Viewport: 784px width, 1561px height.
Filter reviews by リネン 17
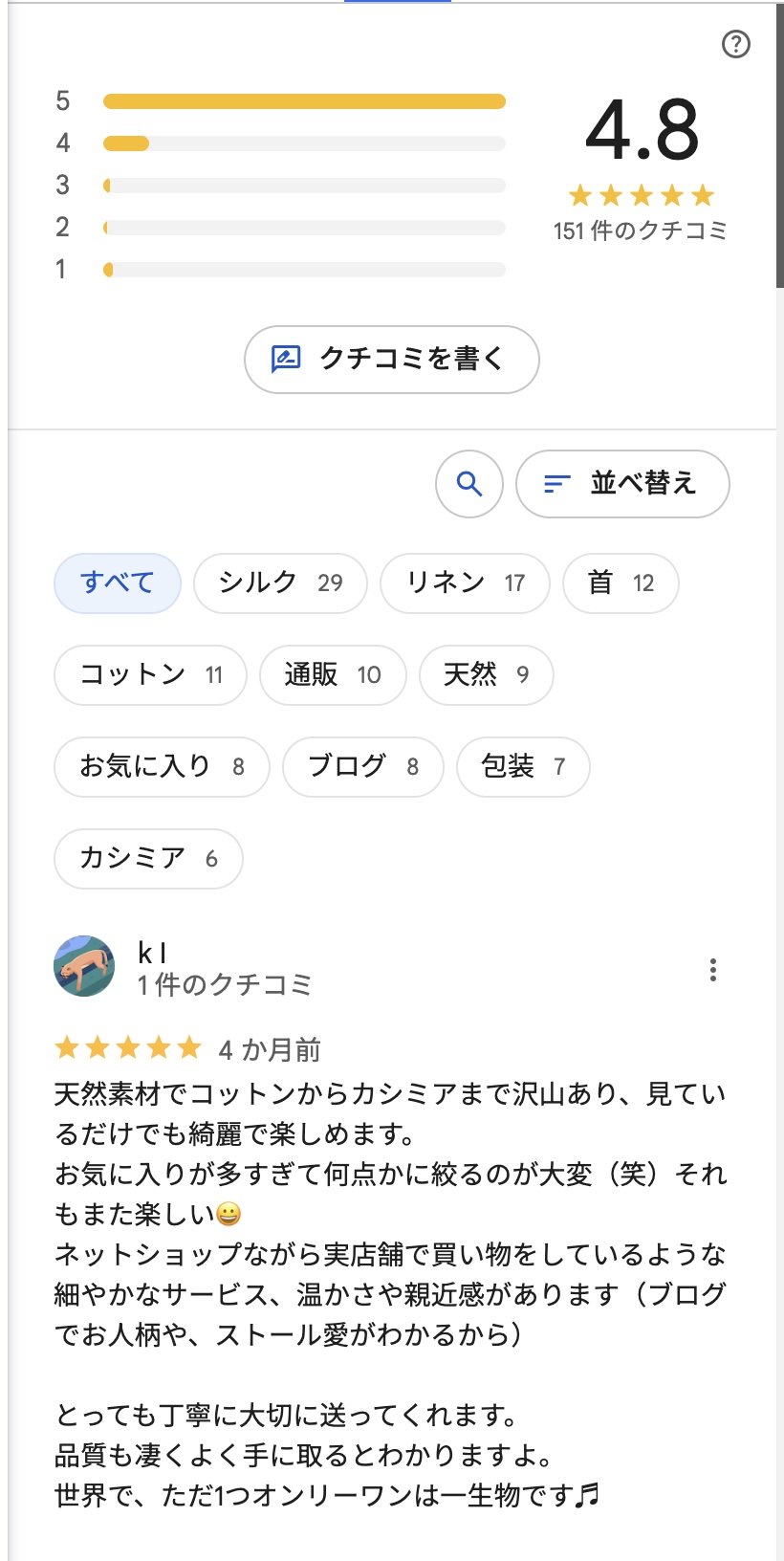(x=465, y=583)
